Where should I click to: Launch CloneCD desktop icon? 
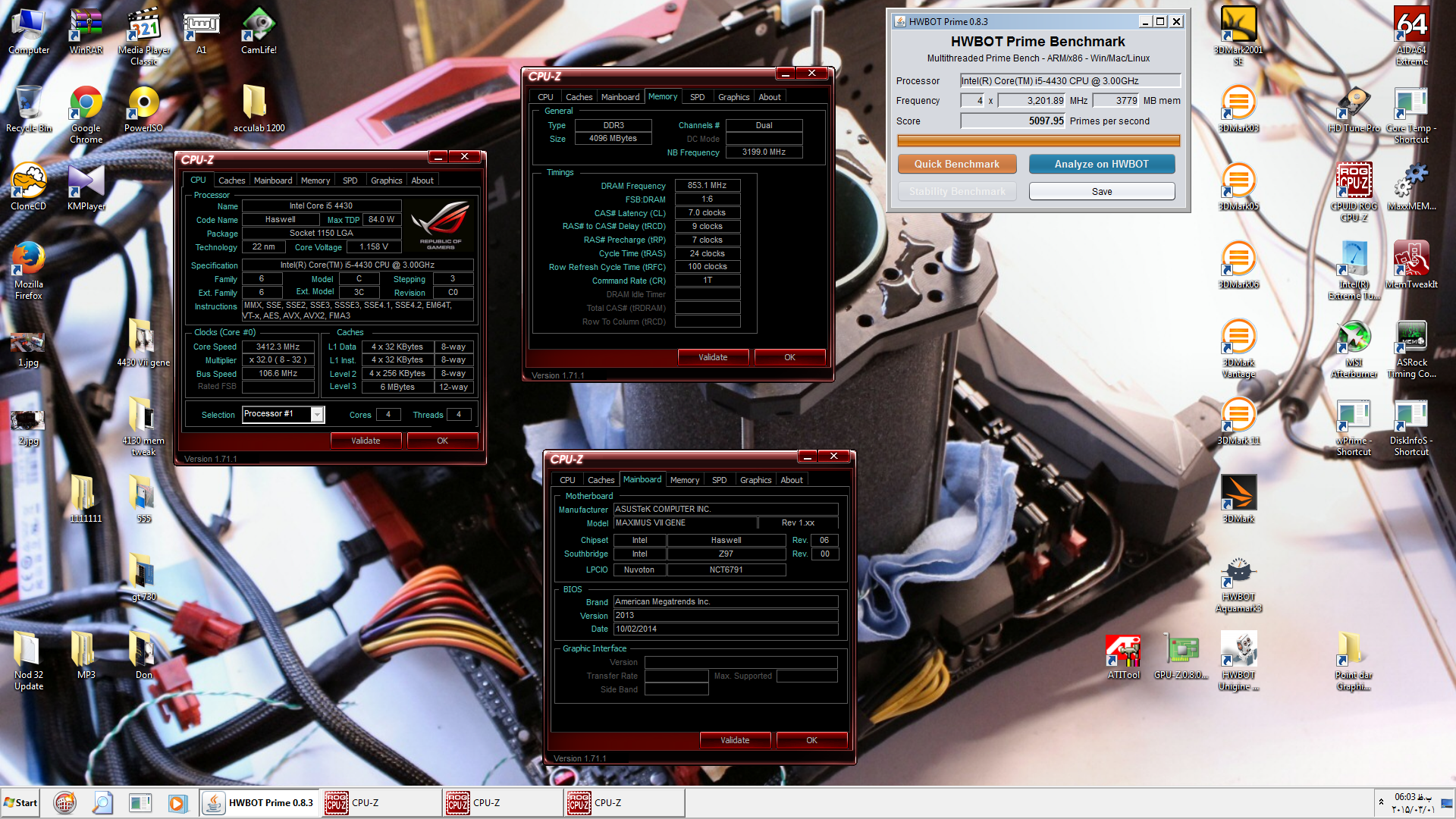[29, 187]
